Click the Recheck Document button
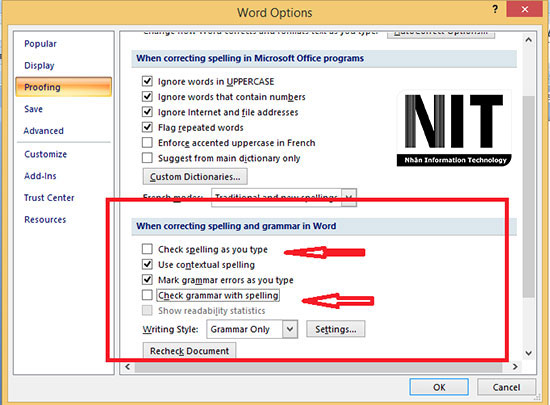Viewport: 550px width, 405px height. pyautogui.click(x=189, y=351)
